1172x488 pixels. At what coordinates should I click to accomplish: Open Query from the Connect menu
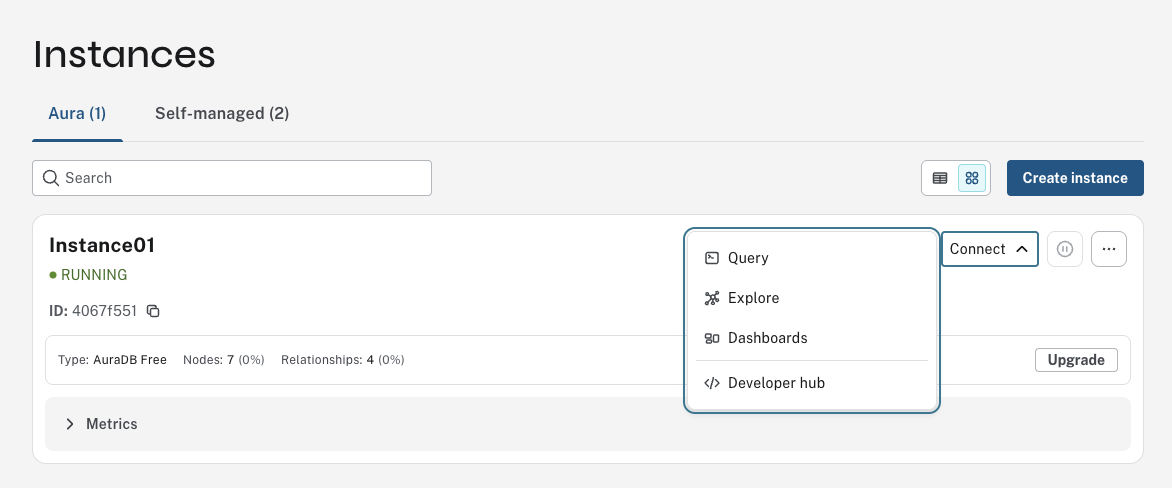point(748,258)
